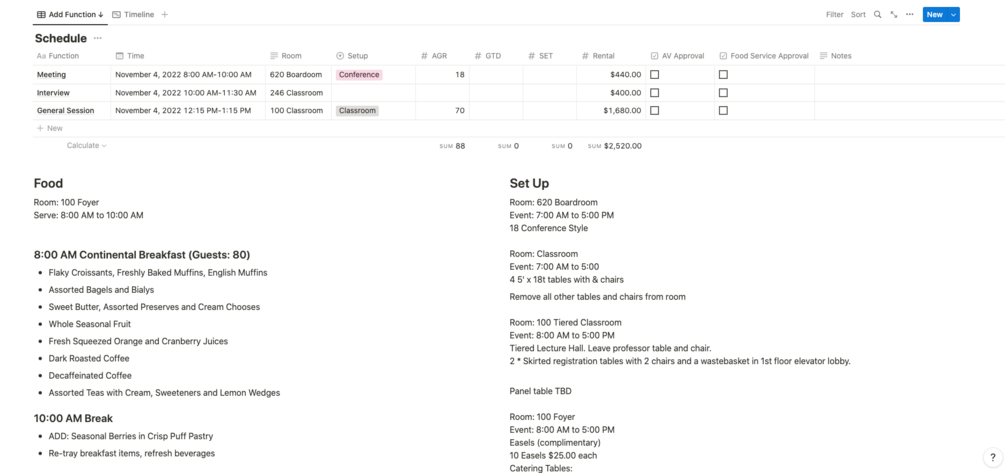
Task: Select the Add Function table tab
Action: [x=70, y=15]
